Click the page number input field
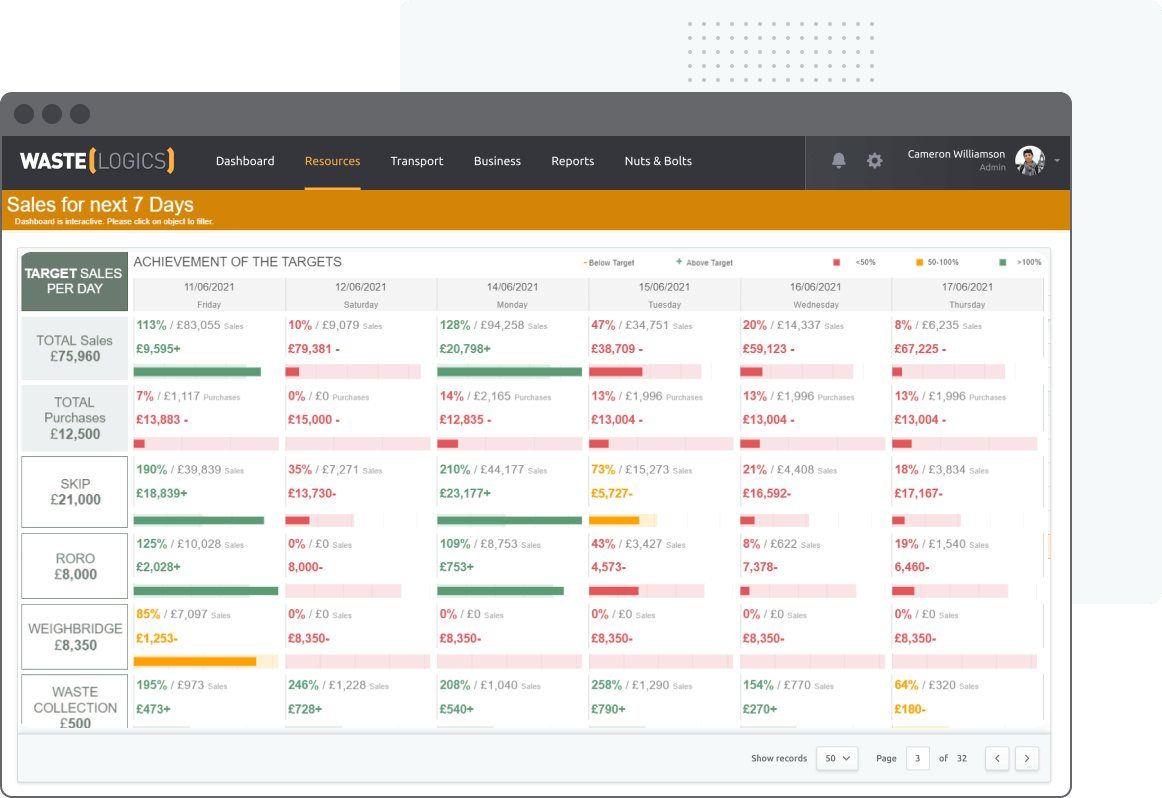Image resolution: width=1162 pixels, height=798 pixels. coord(917,759)
